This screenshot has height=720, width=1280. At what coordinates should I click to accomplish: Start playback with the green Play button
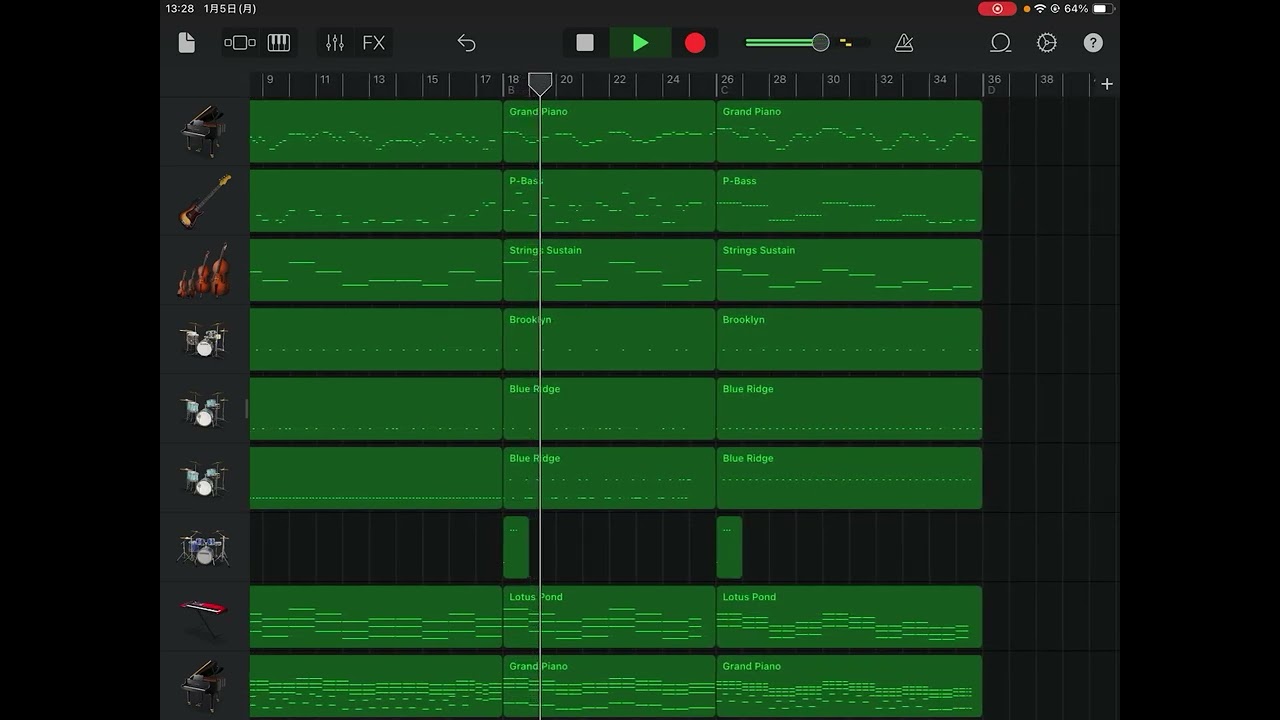640,43
